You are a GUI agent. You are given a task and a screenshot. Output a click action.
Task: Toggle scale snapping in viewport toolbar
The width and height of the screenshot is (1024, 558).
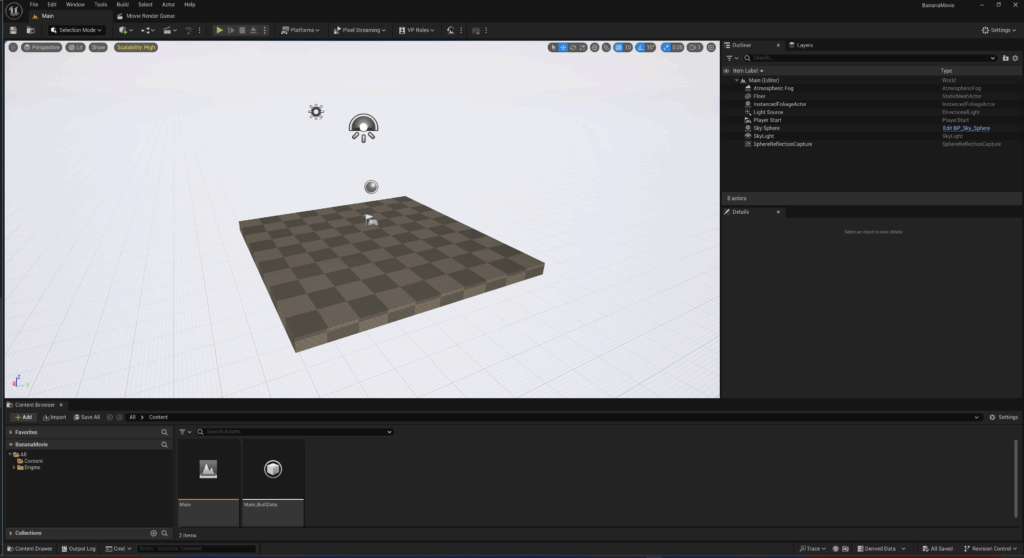666,47
